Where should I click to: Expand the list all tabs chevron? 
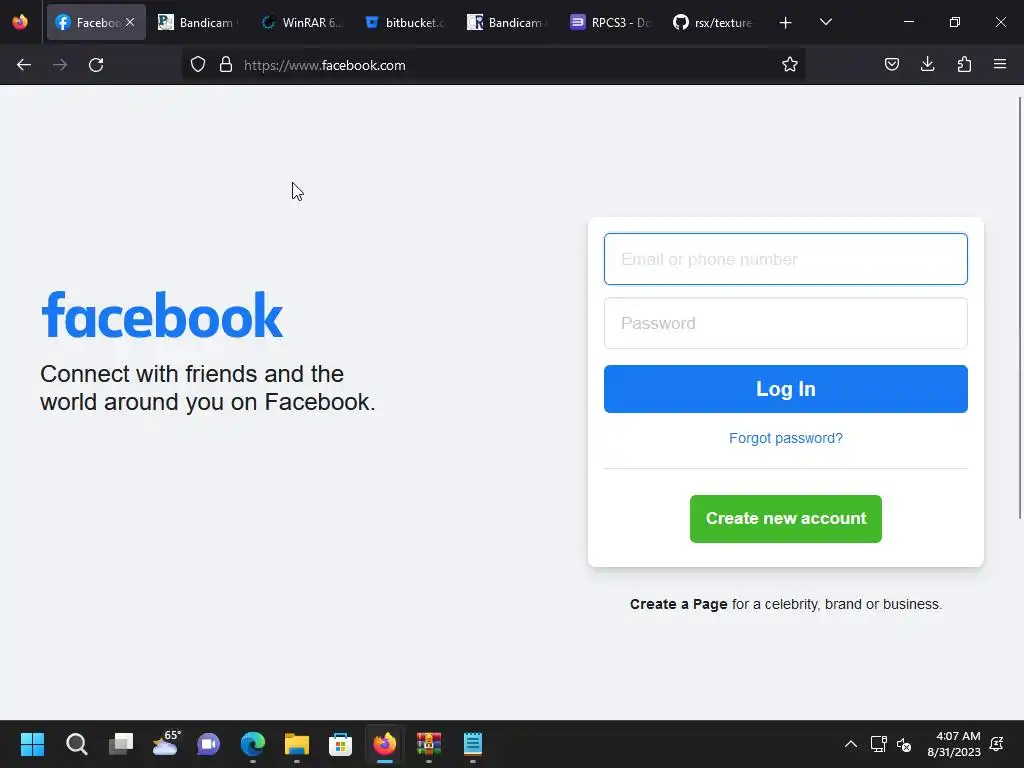tap(825, 22)
